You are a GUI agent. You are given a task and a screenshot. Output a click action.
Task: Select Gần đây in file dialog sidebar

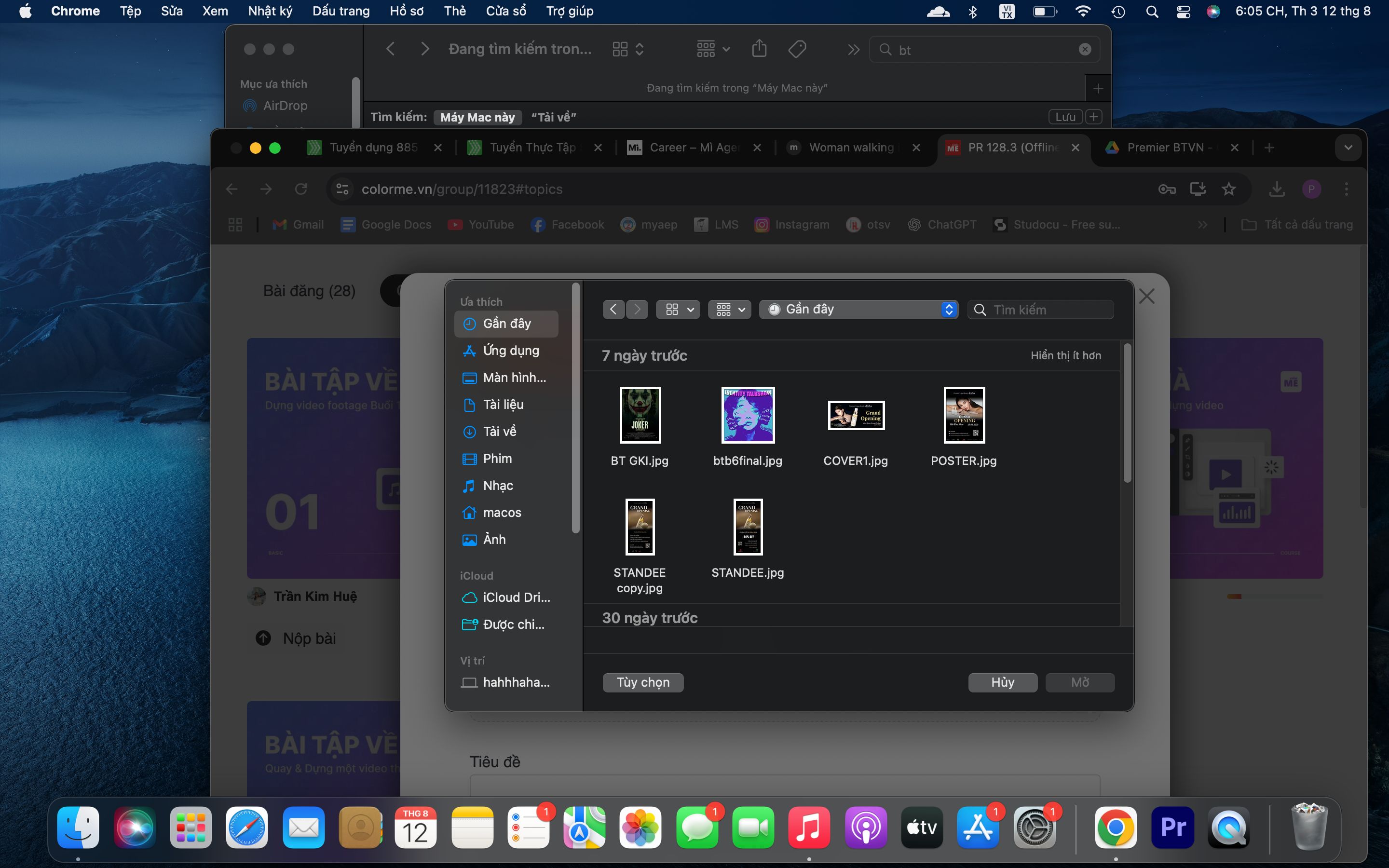505,324
